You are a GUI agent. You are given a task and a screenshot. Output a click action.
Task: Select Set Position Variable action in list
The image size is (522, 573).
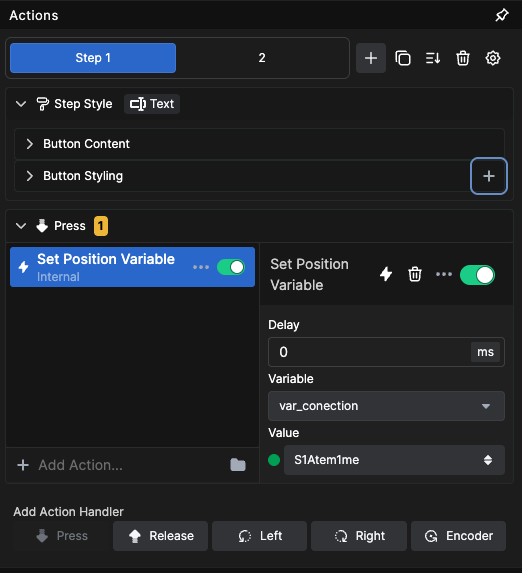[x=132, y=267]
